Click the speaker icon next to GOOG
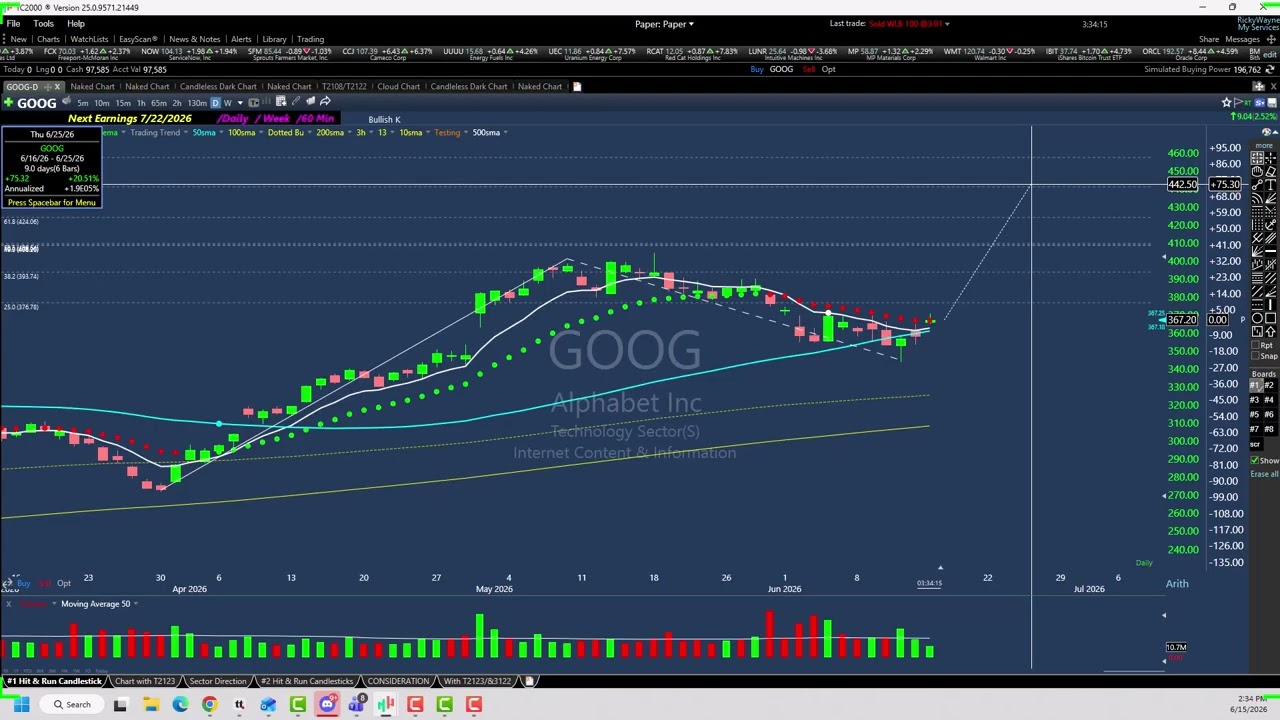The height and width of the screenshot is (720, 1280). 67,101
